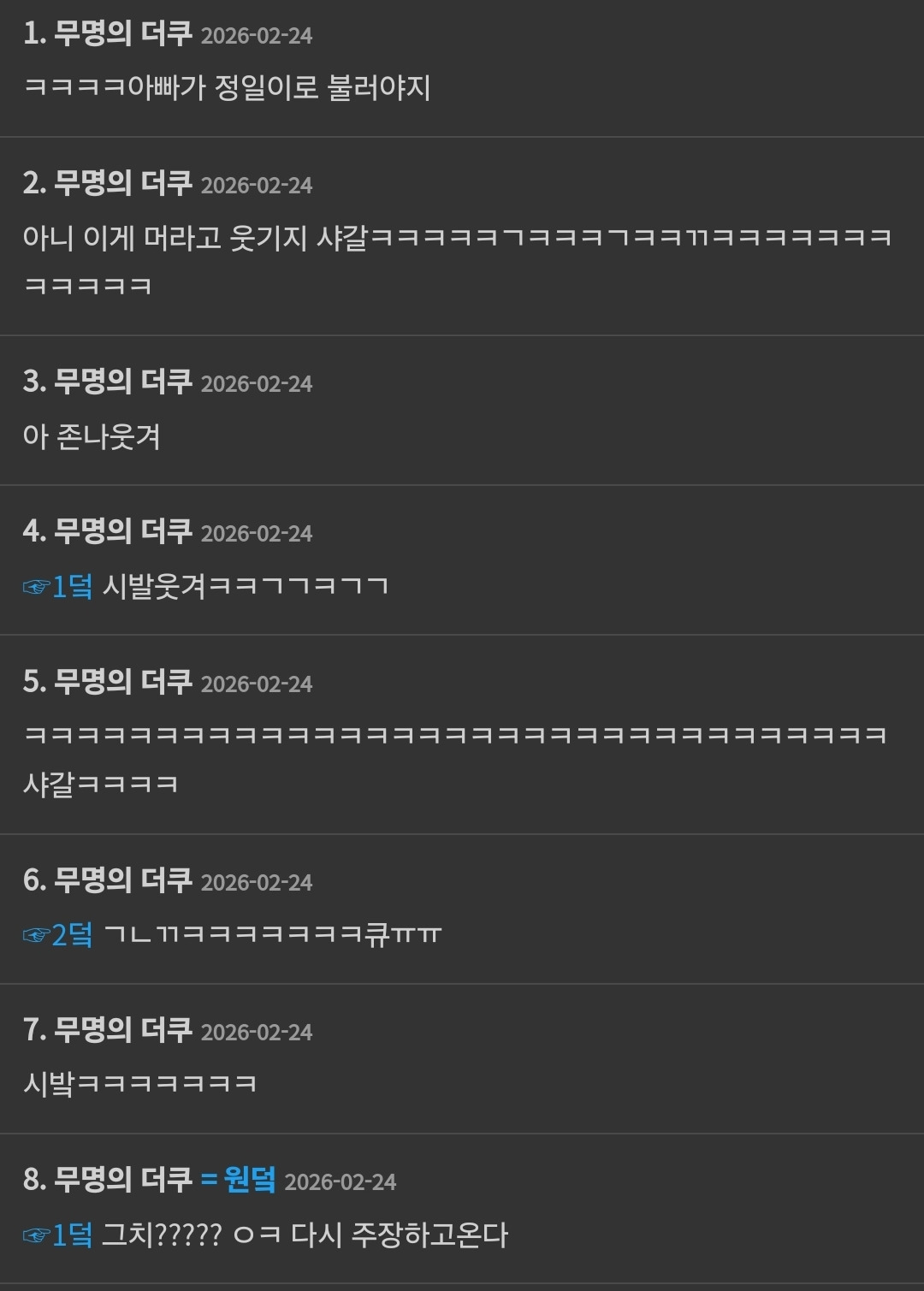This screenshot has height=1291, width=924.
Task: Tap the pointing-hand icon in comment 8
Action: (x=37, y=1235)
